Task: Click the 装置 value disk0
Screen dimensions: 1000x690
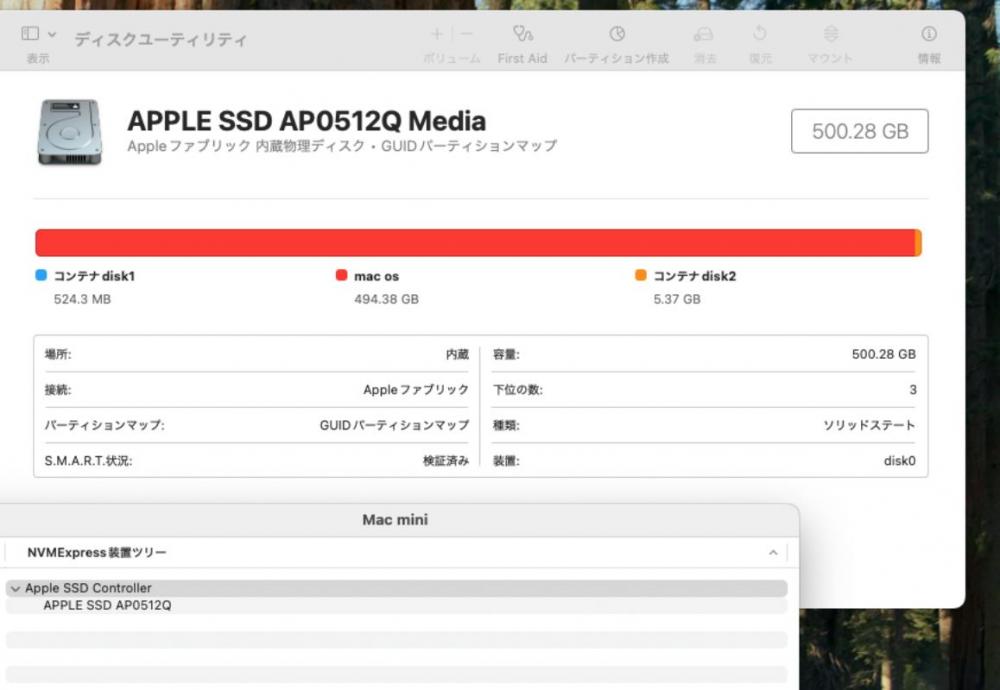Action: click(899, 460)
